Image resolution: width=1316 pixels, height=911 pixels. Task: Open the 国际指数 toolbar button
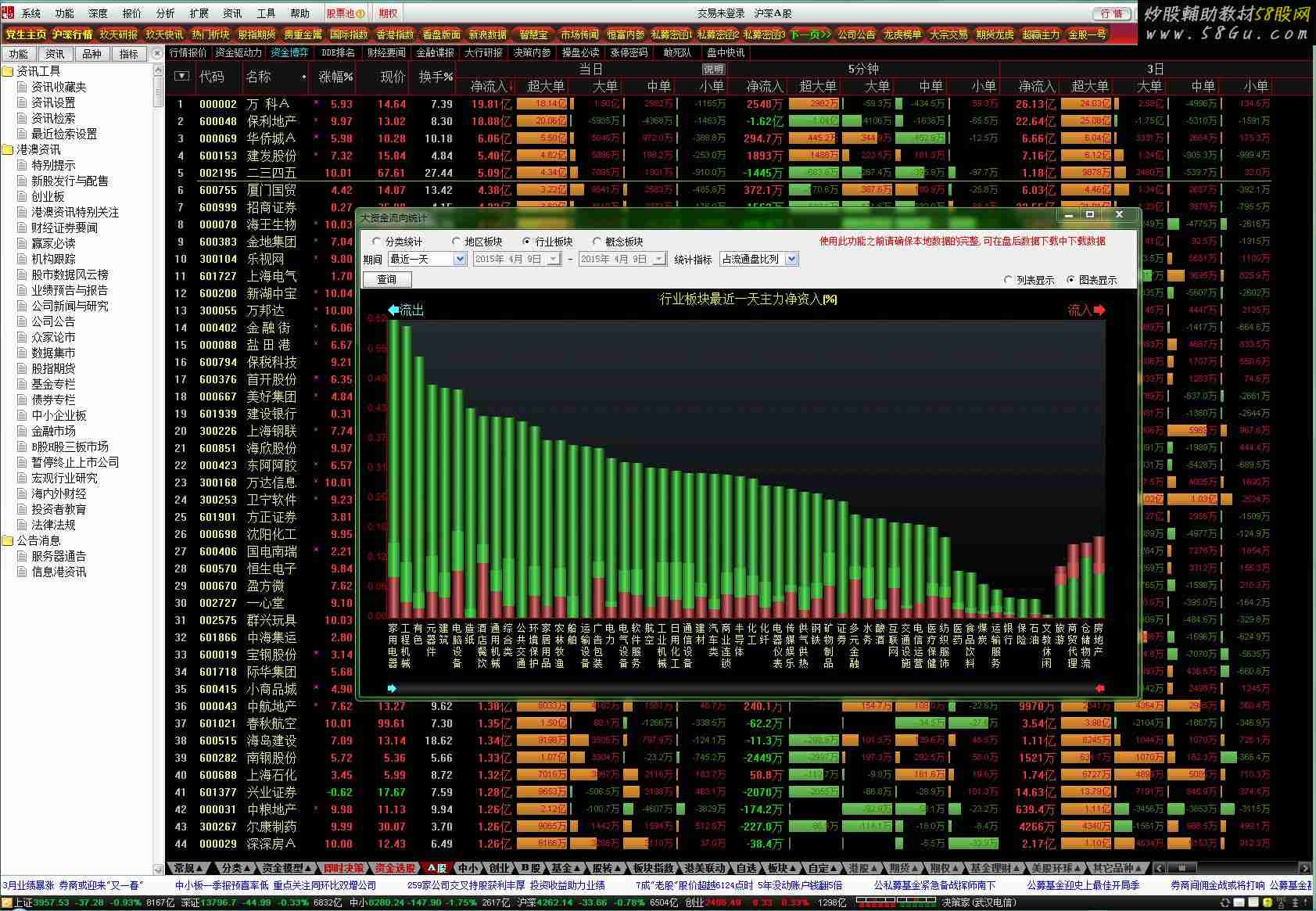[x=349, y=34]
